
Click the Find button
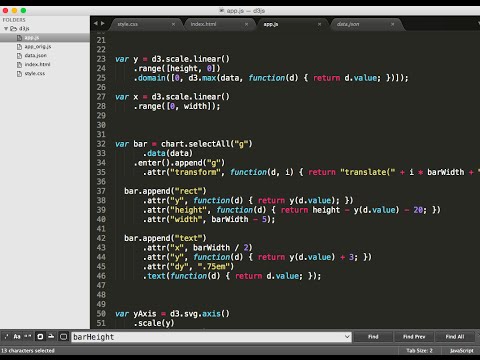click(373, 337)
